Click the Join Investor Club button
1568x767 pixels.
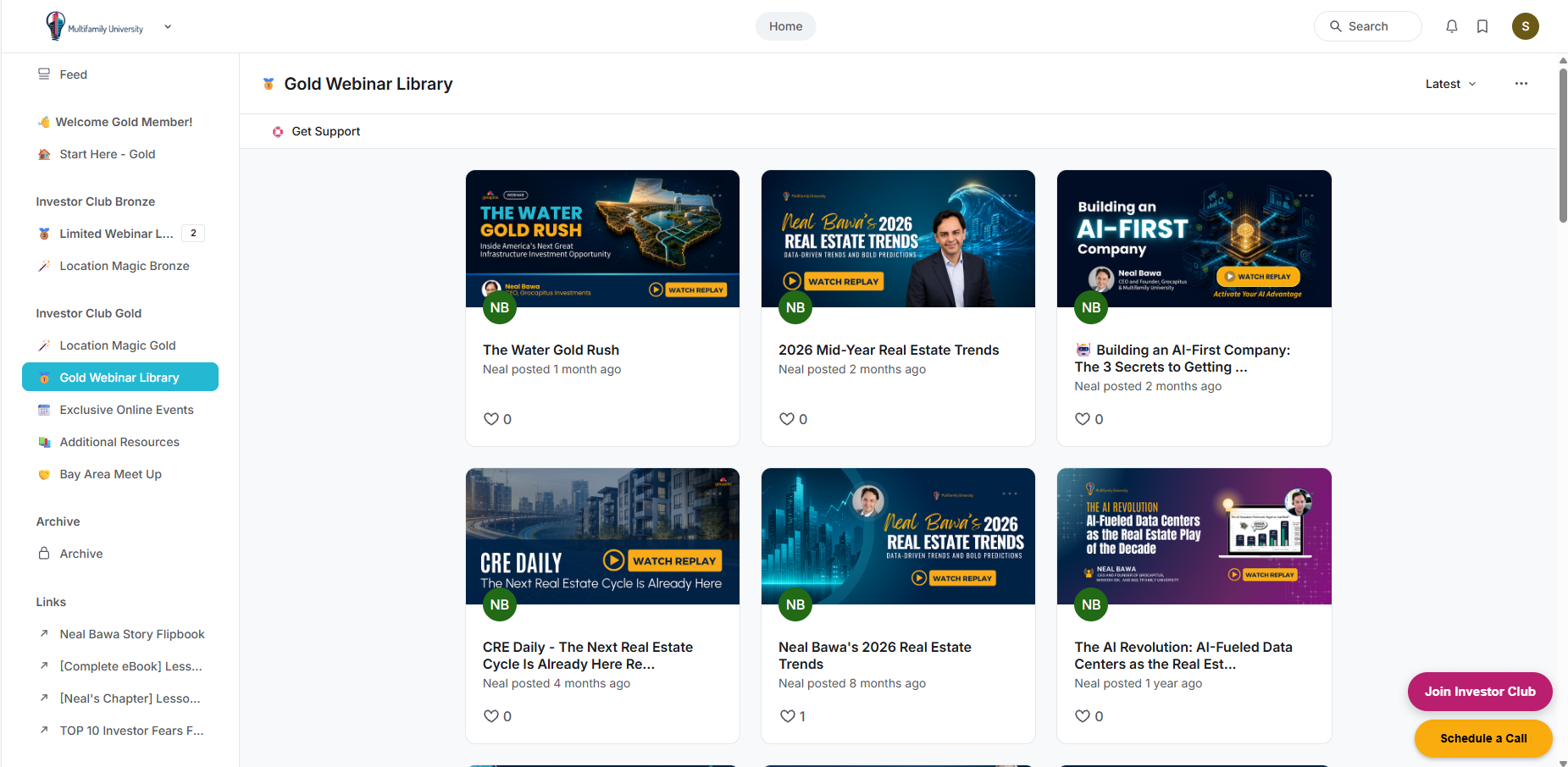pyautogui.click(x=1480, y=692)
